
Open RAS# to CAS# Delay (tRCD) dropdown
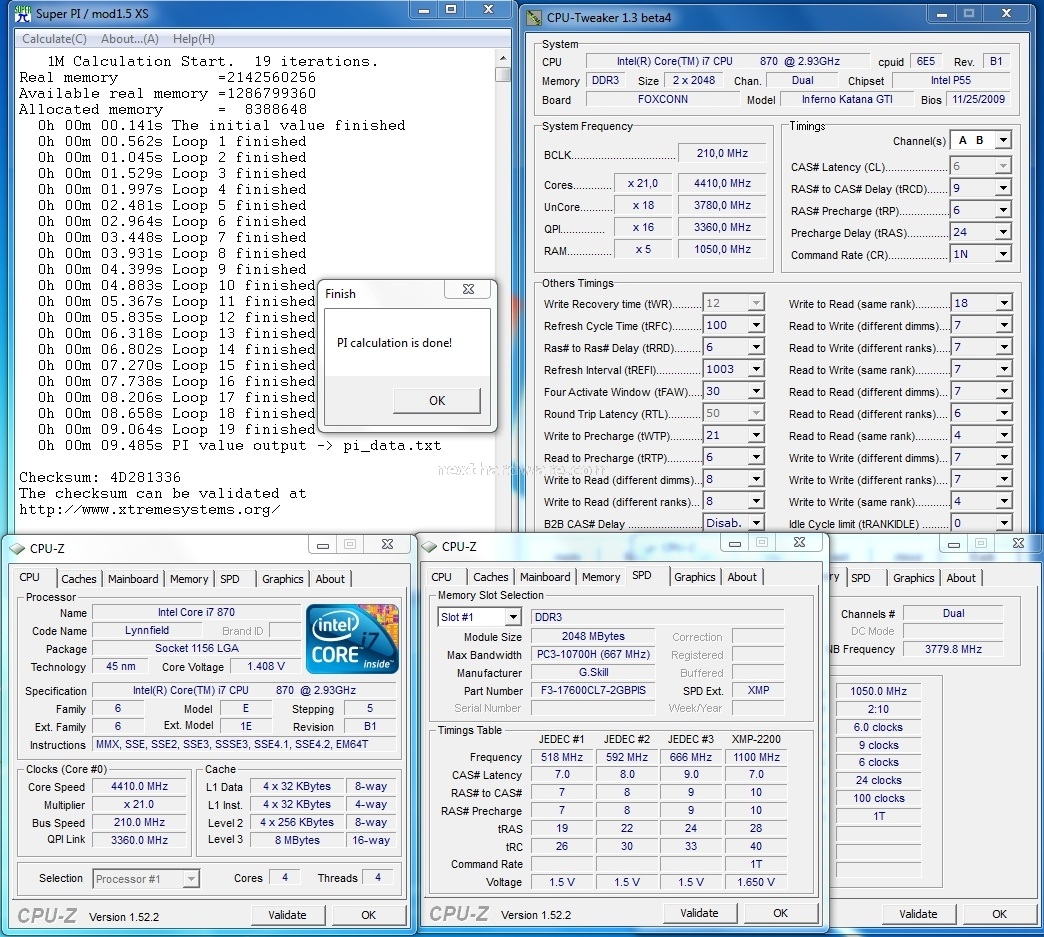coord(1003,188)
